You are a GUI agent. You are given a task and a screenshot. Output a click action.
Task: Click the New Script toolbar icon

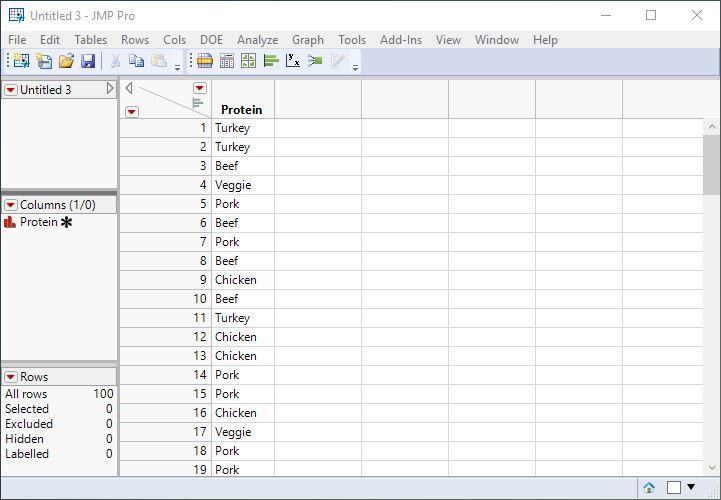(x=44, y=61)
